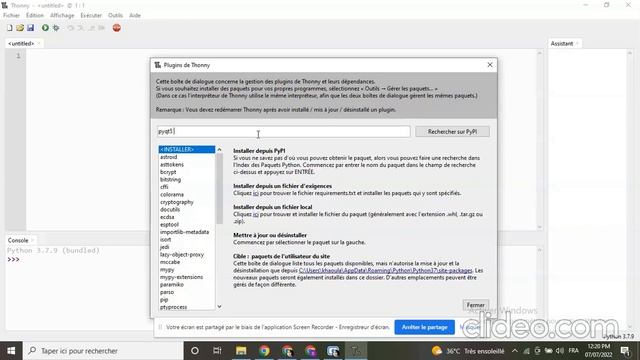Close the Plugins de Thonny dialog
This screenshot has height=360, width=640.
coord(490,65)
